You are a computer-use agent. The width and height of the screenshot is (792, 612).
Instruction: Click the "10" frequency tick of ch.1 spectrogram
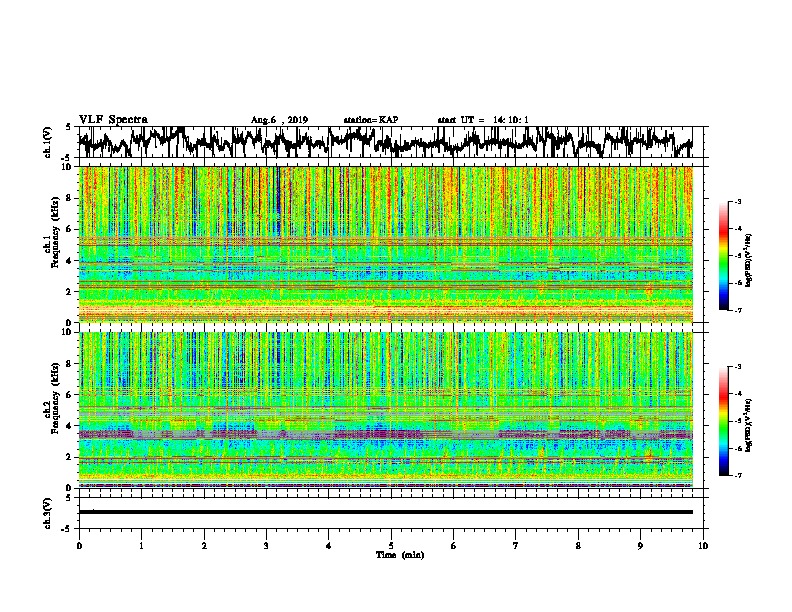[x=67, y=167]
